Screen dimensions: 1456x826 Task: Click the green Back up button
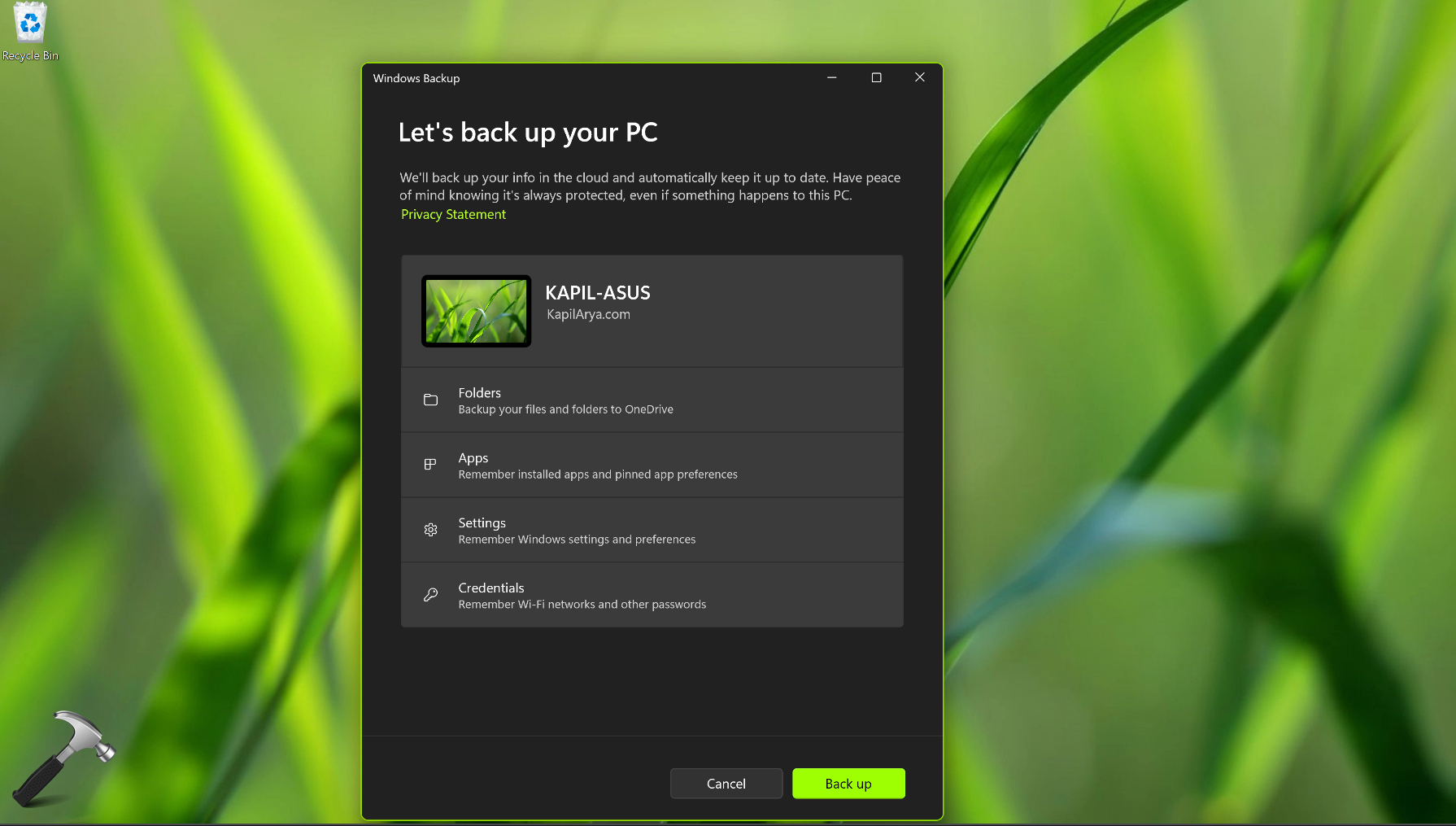[x=848, y=784]
